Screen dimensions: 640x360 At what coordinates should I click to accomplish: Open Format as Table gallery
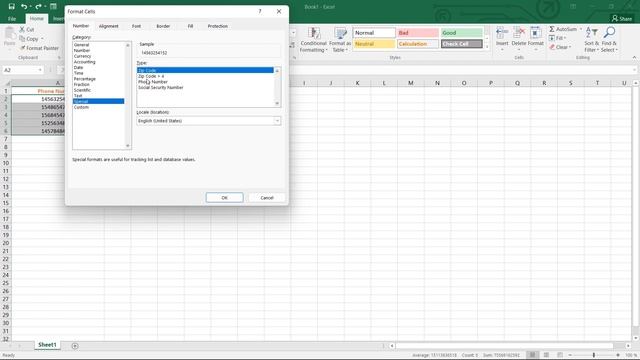(340, 40)
